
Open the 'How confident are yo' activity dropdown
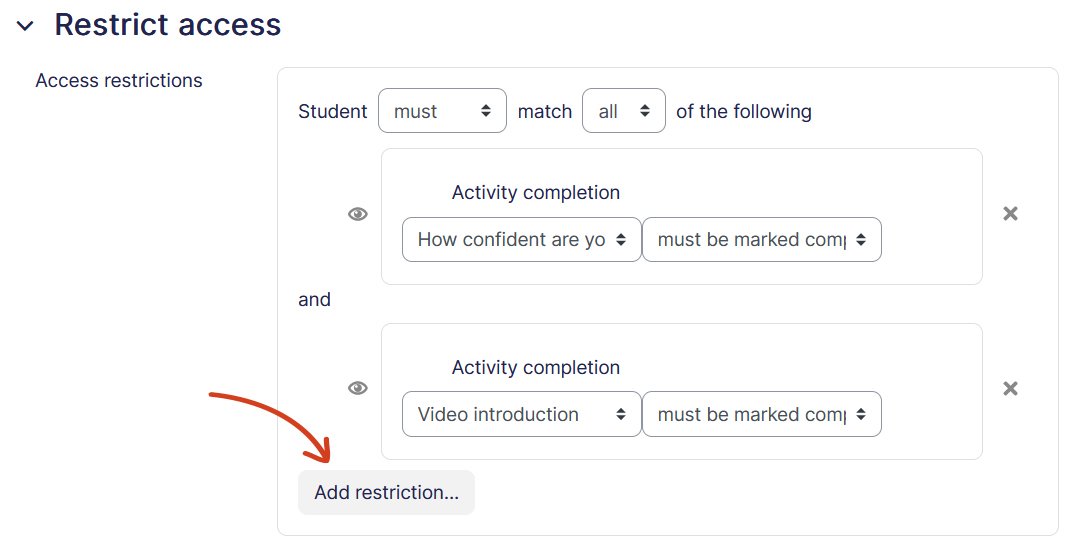(521, 240)
